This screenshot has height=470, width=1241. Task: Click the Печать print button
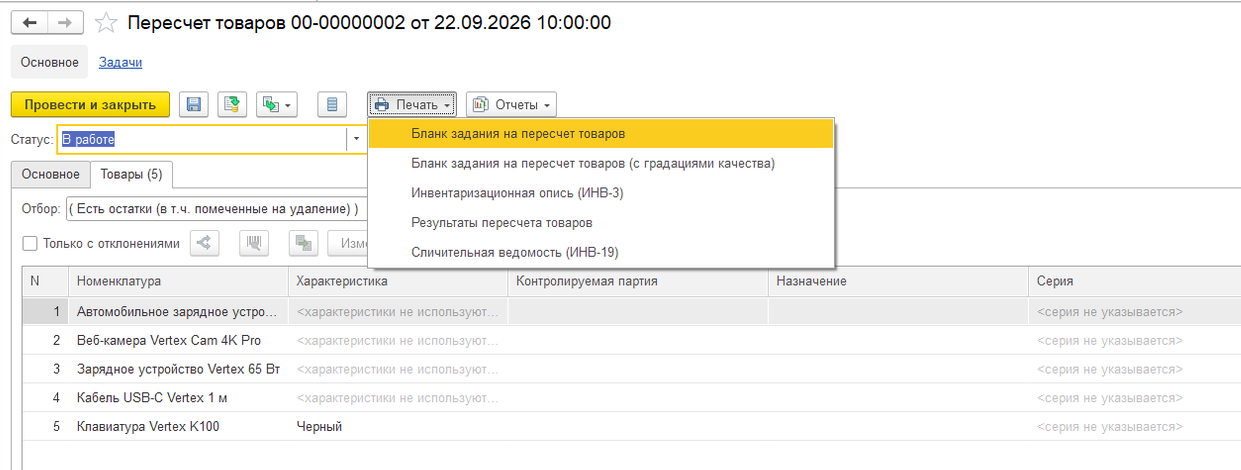[x=412, y=104]
